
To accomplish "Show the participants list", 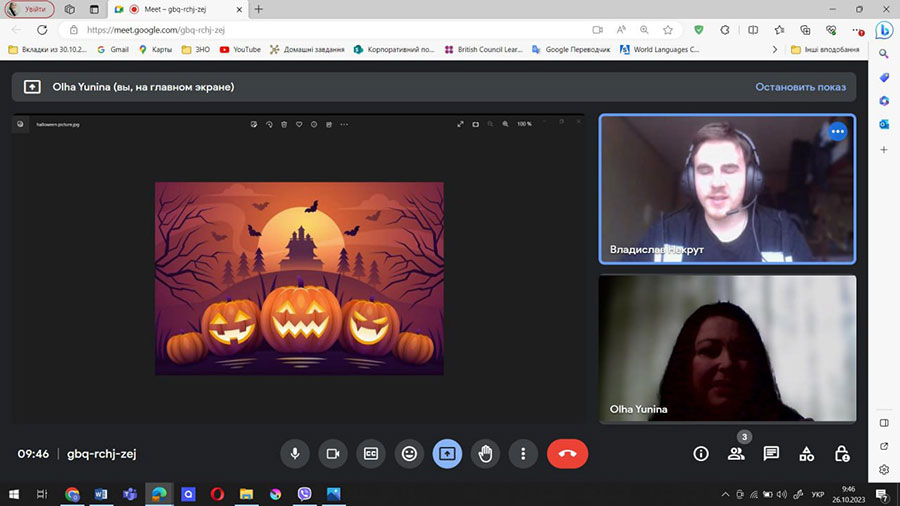I will coord(736,454).
